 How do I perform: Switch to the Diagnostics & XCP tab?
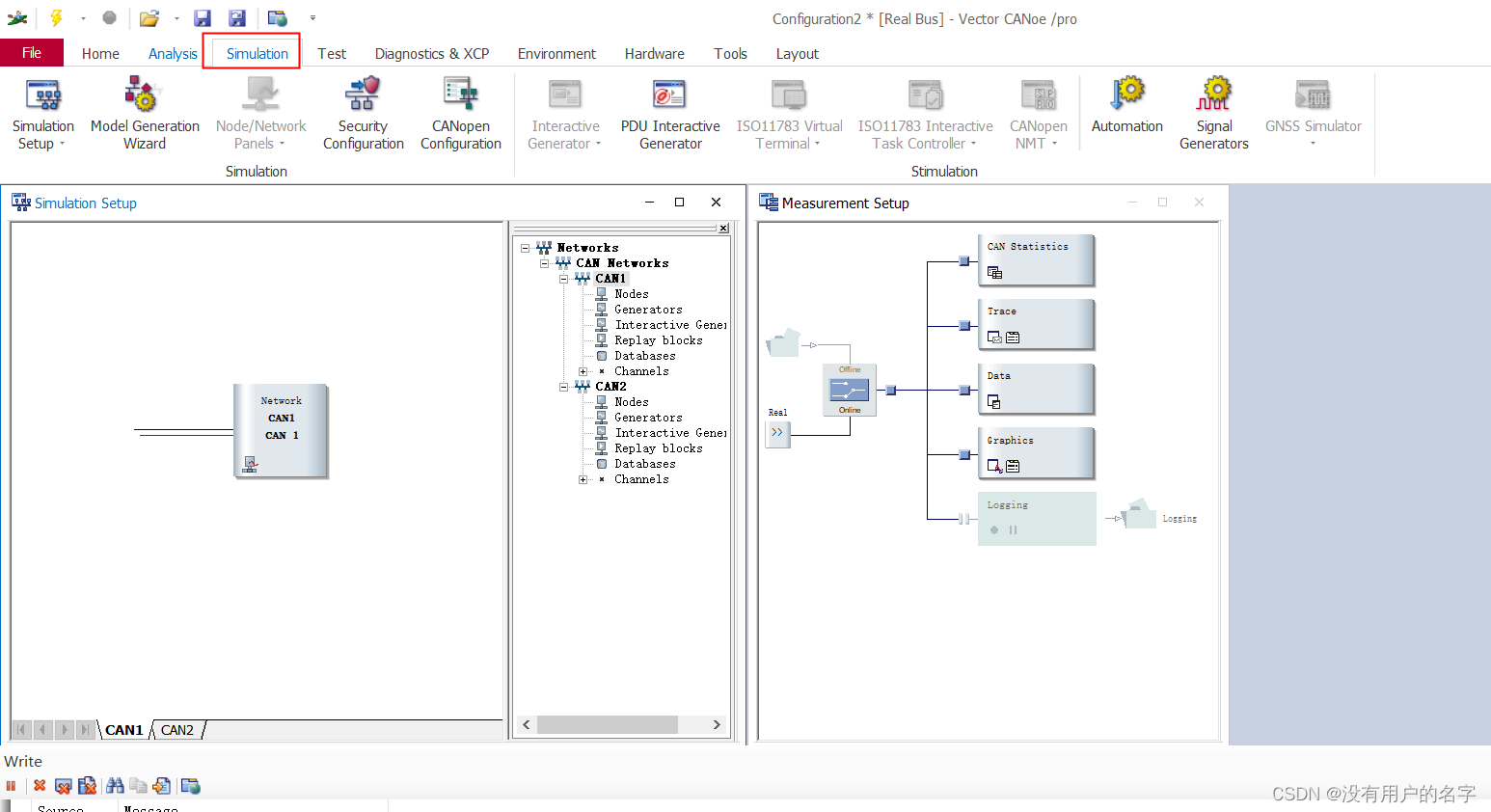(432, 54)
